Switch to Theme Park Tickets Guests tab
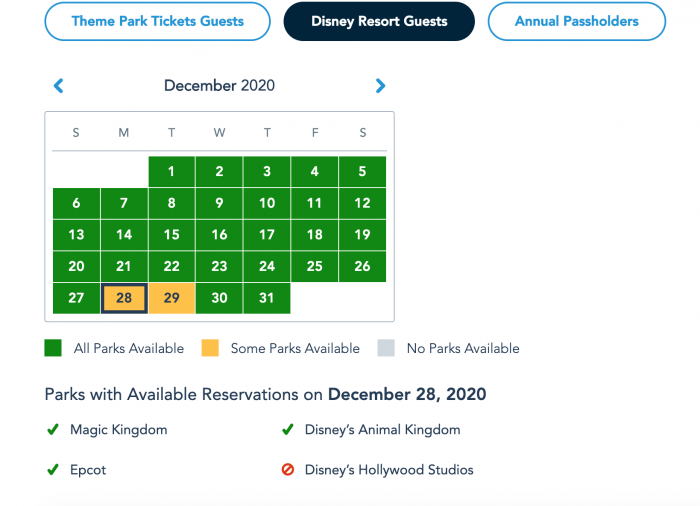This screenshot has width=700, height=506. 158,21
